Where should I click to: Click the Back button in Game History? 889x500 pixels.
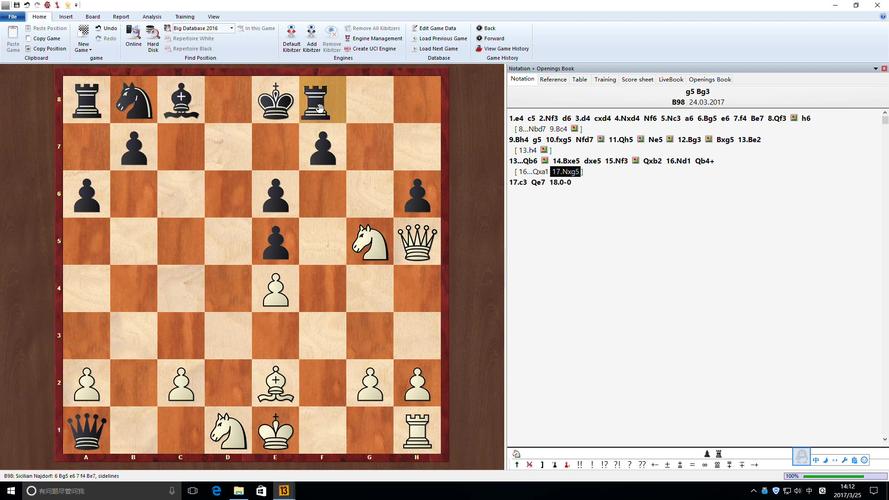(486, 28)
